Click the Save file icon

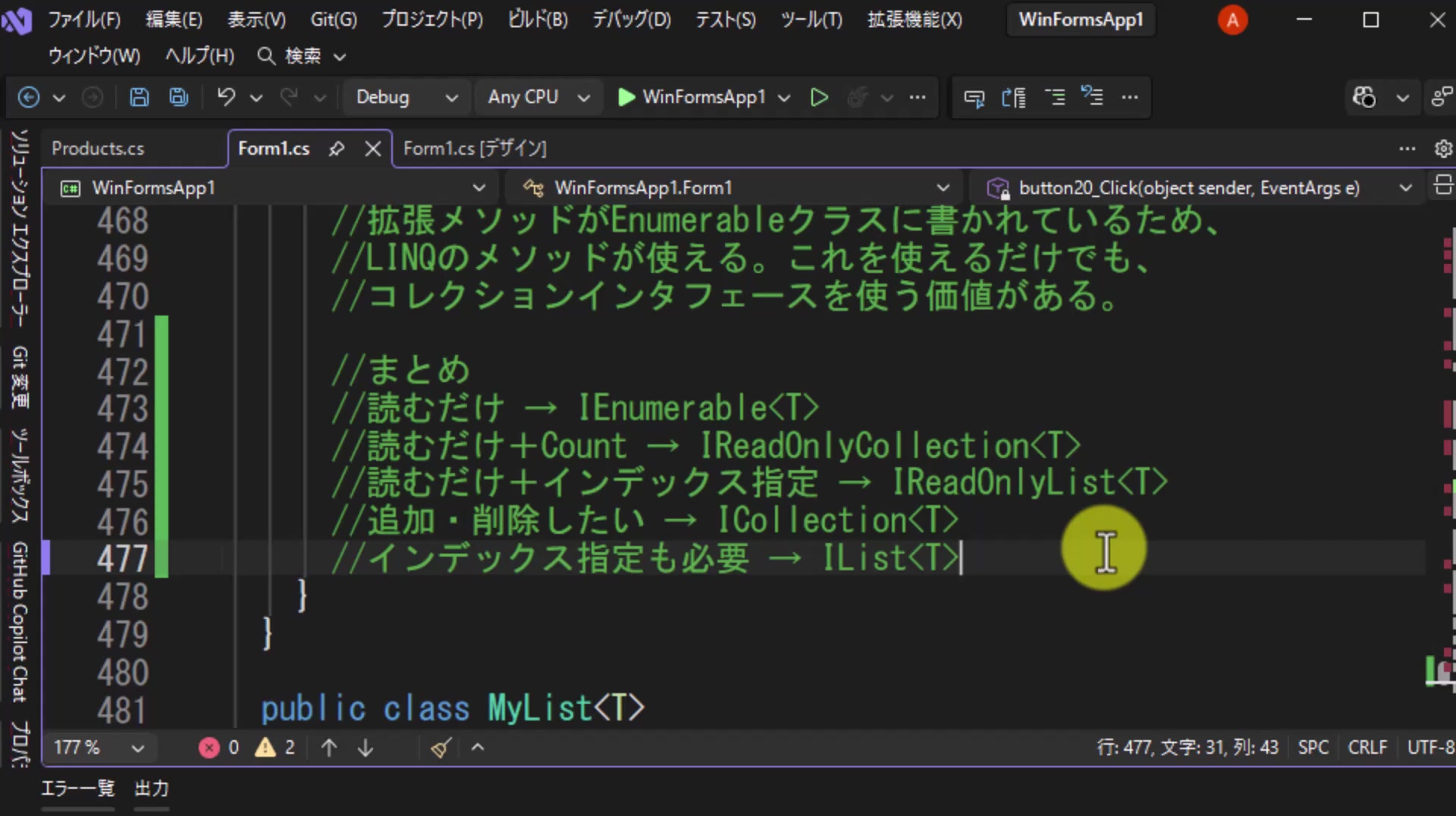139,97
